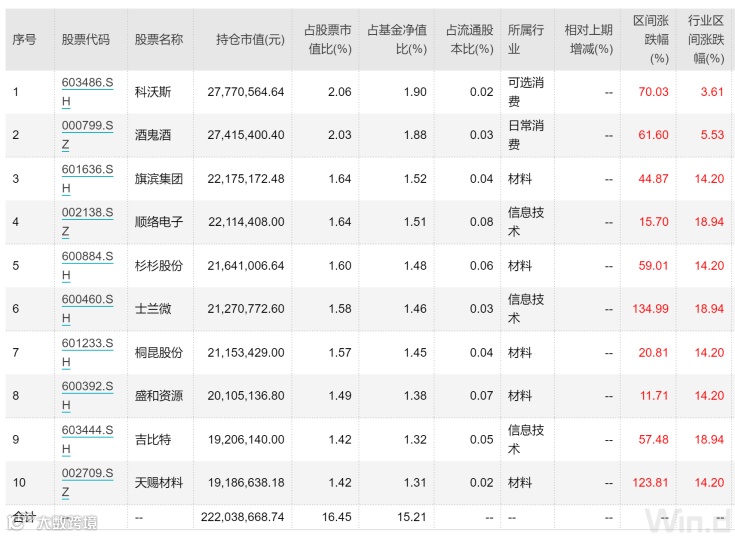
Task: Click range gain value 15.70
Action: coord(653,222)
